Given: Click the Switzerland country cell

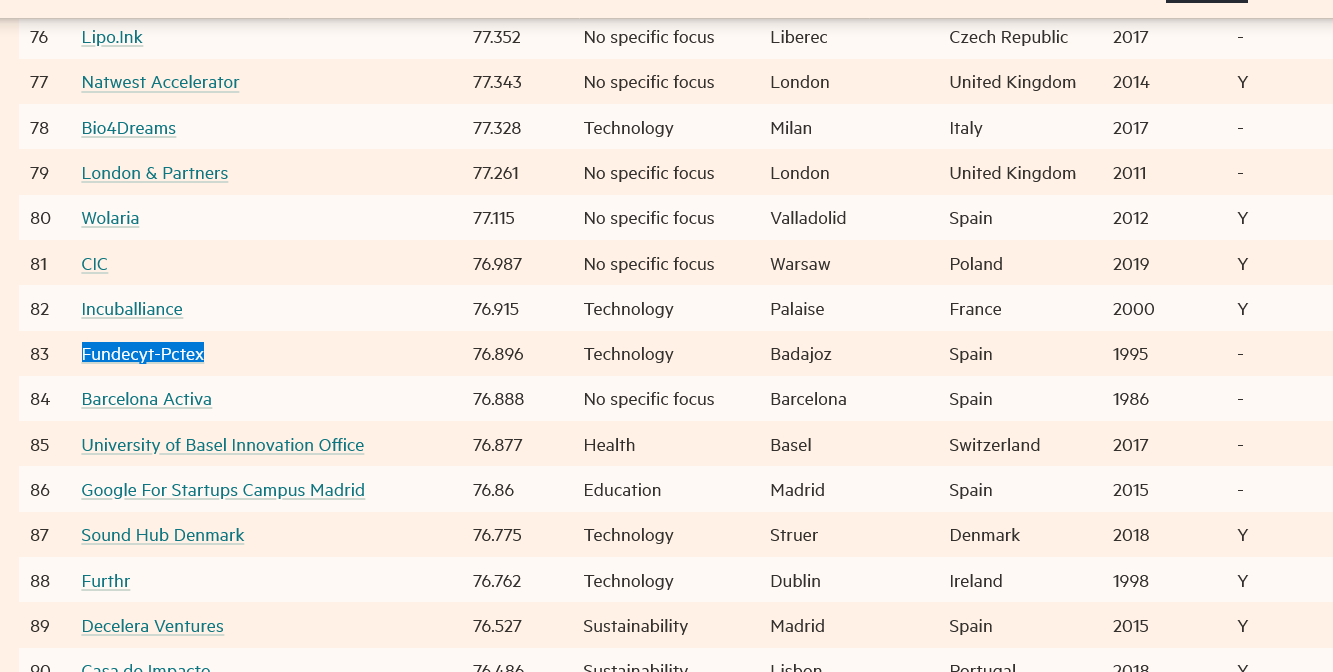Looking at the screenshot, I should pos(994,445).
